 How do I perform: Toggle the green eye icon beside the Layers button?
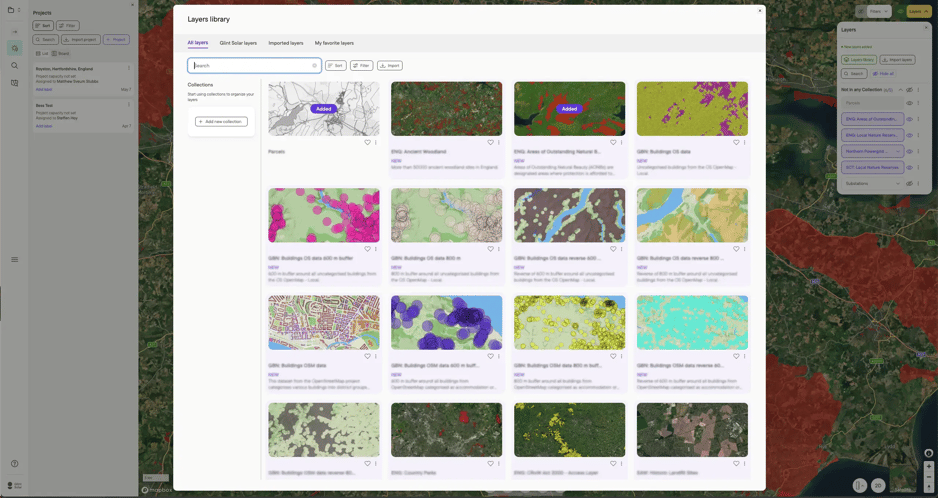(x=900, y=11)
